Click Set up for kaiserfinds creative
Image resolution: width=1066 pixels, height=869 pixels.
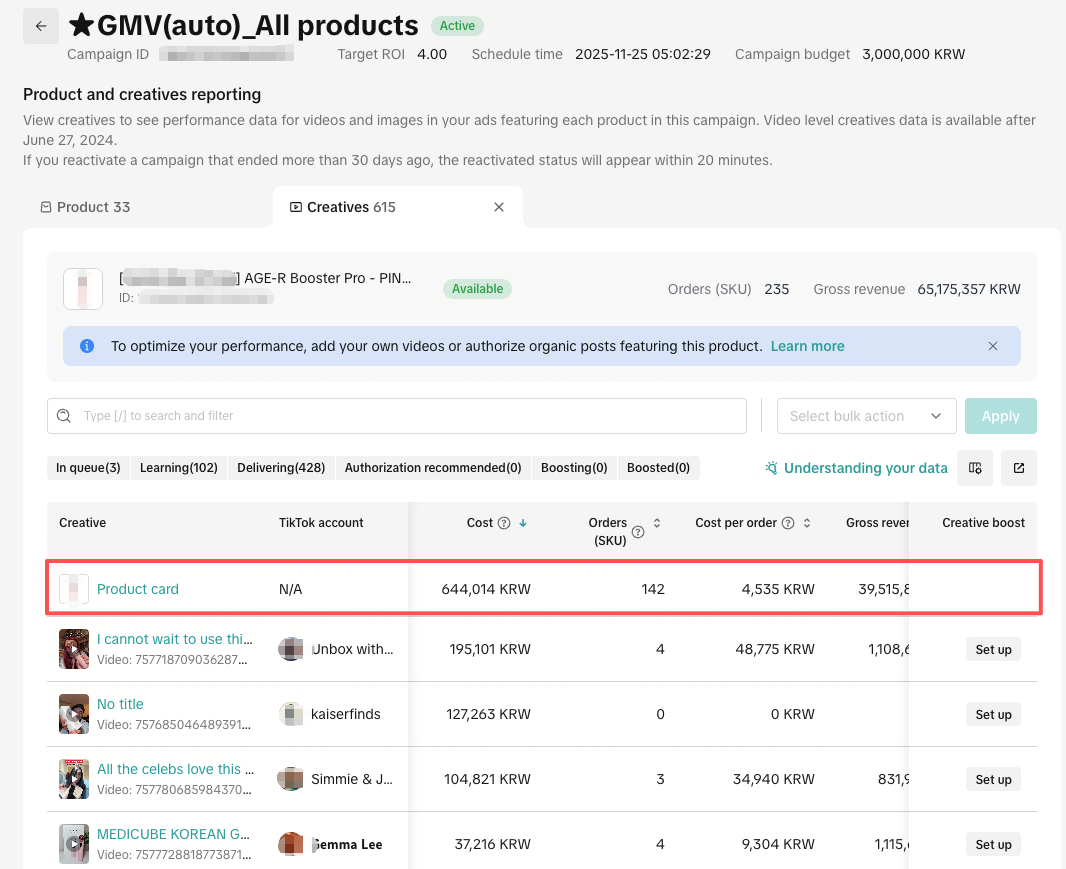click(x=992, y=715)
